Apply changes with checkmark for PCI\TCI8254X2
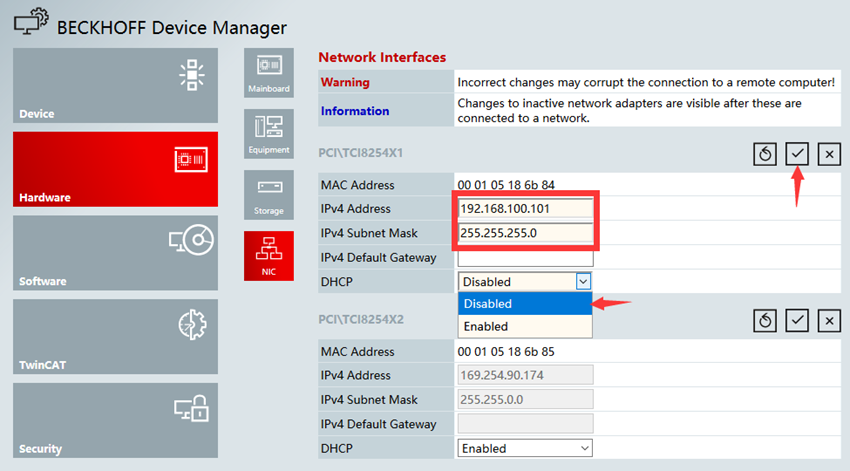The width and height of the screenshot is (850, 471). (x=797, y=320)
